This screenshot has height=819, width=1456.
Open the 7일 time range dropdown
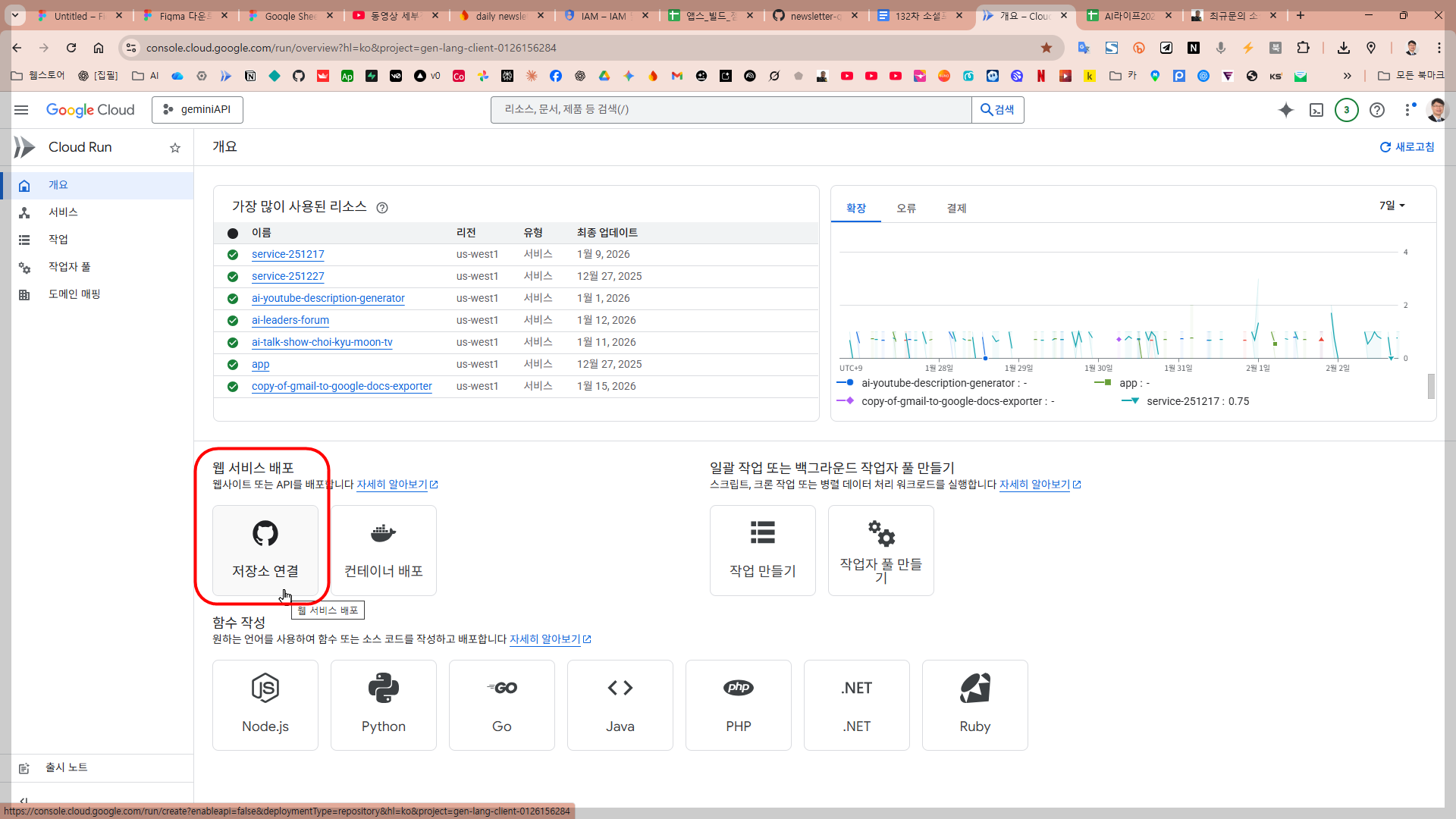(x=1392, y=206)
